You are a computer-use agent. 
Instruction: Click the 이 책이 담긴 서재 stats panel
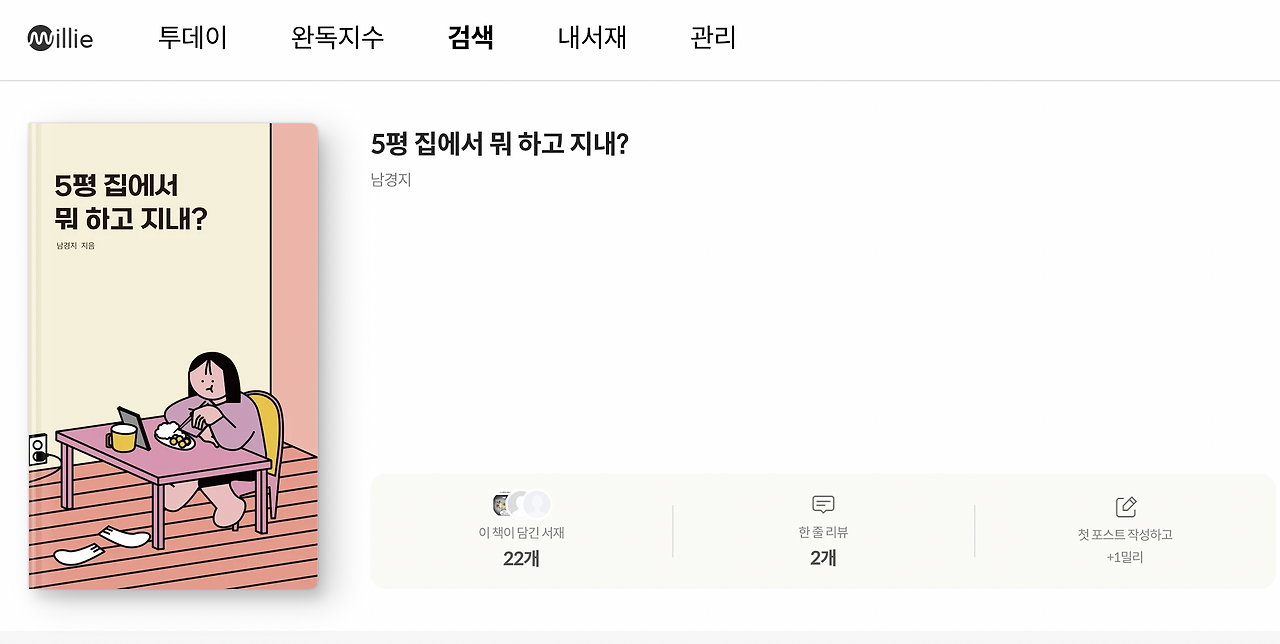click(x=519, y=533)
